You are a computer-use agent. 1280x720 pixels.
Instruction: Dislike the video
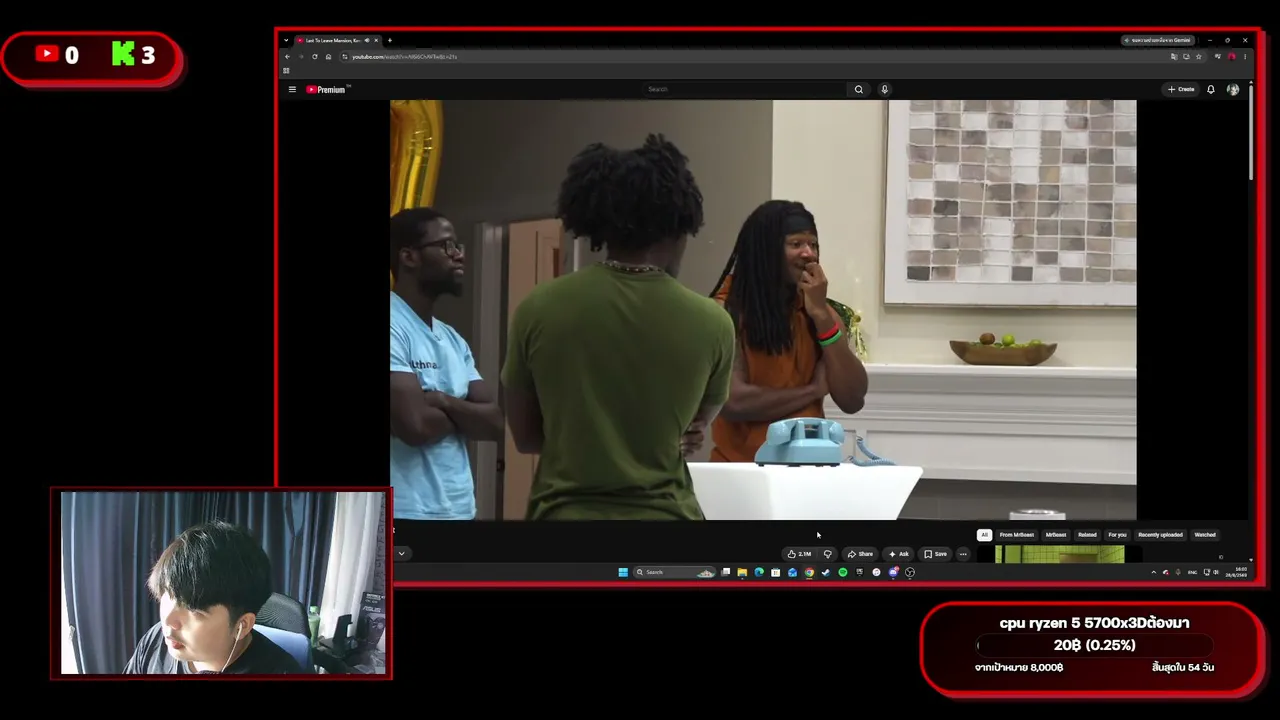827,554
